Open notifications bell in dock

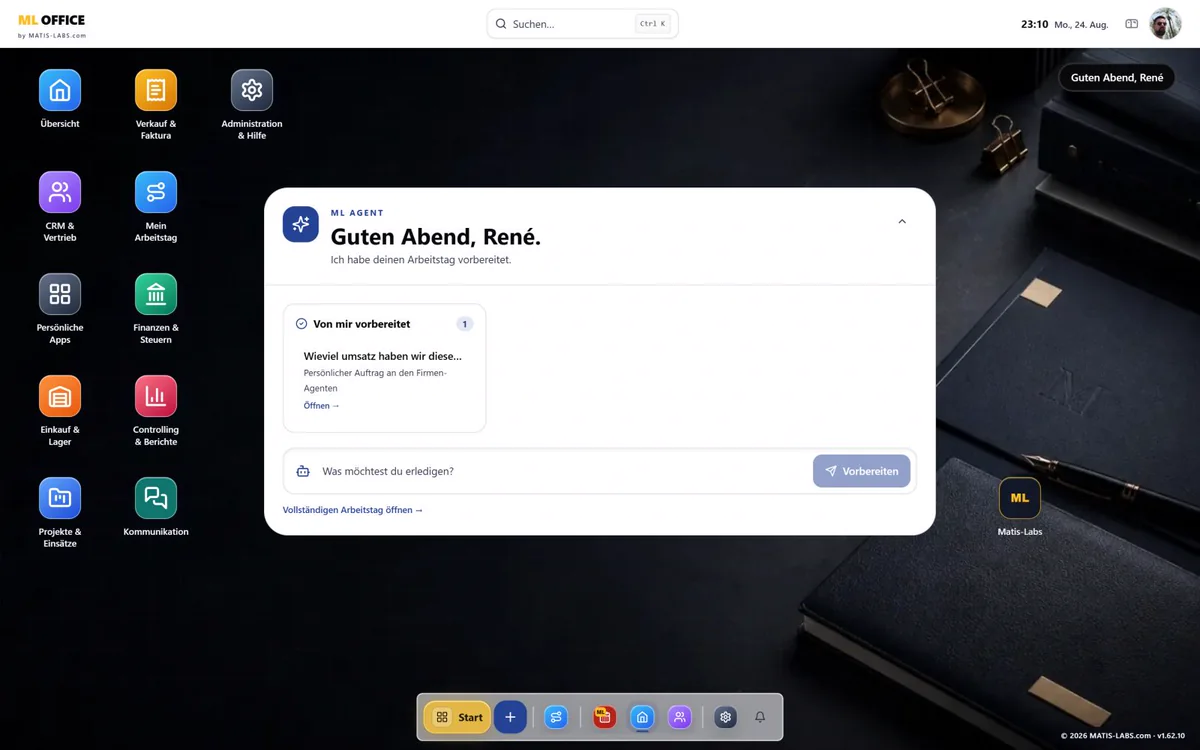pyautogui.click(x=760, y=717)
